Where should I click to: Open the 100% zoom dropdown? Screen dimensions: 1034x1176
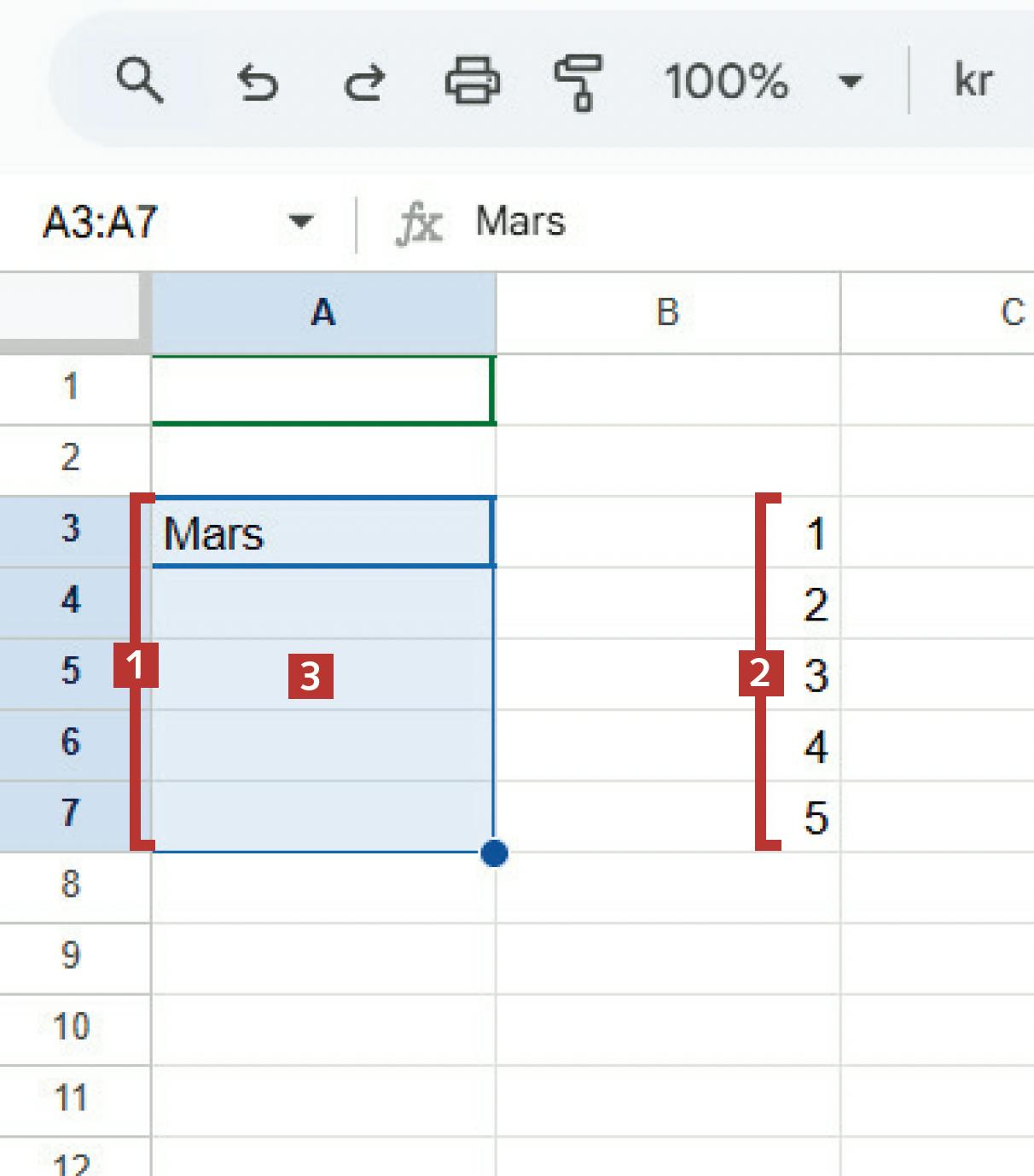click(x=849, y=82)
